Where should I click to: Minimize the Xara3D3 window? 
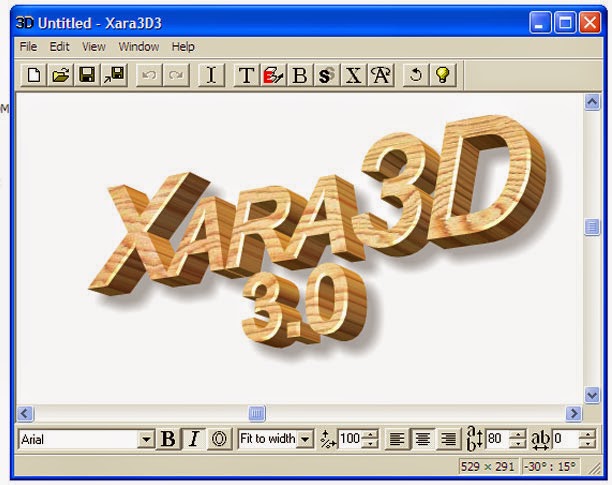[540, 23]
